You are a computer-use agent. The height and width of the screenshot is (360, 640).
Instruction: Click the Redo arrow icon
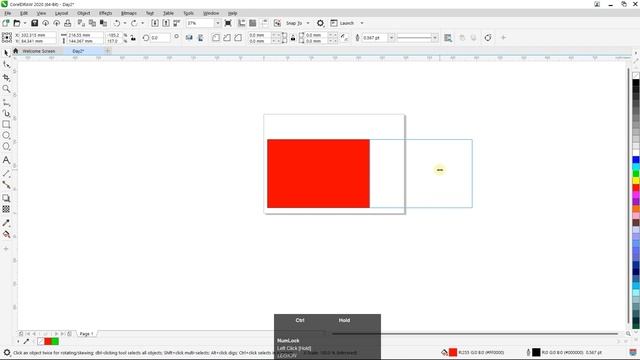[x=134, y=23]
